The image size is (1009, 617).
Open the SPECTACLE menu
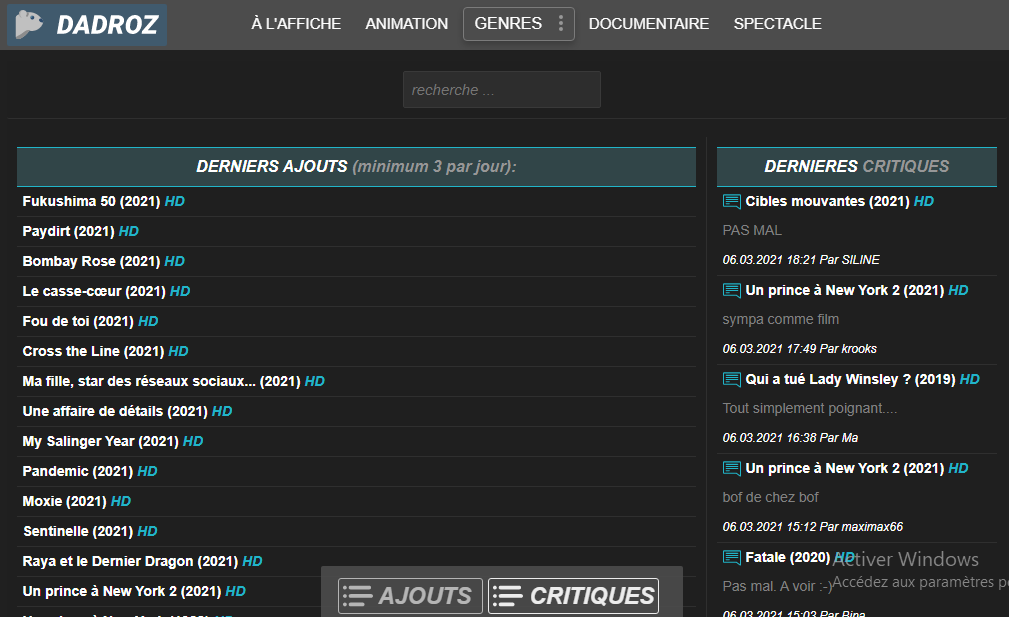click(x=777, y=24)
